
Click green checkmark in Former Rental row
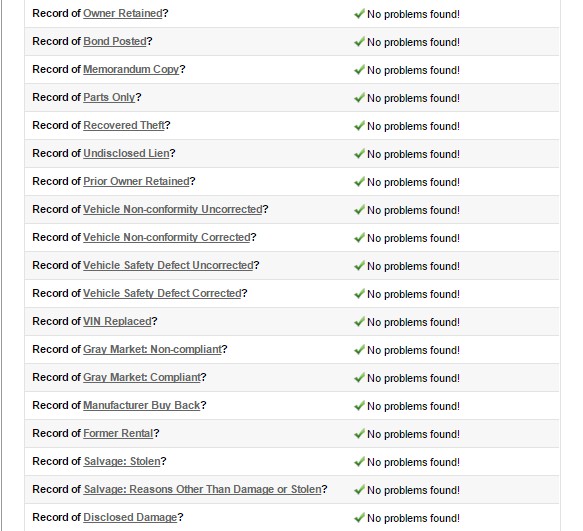(x=359, y=434)
